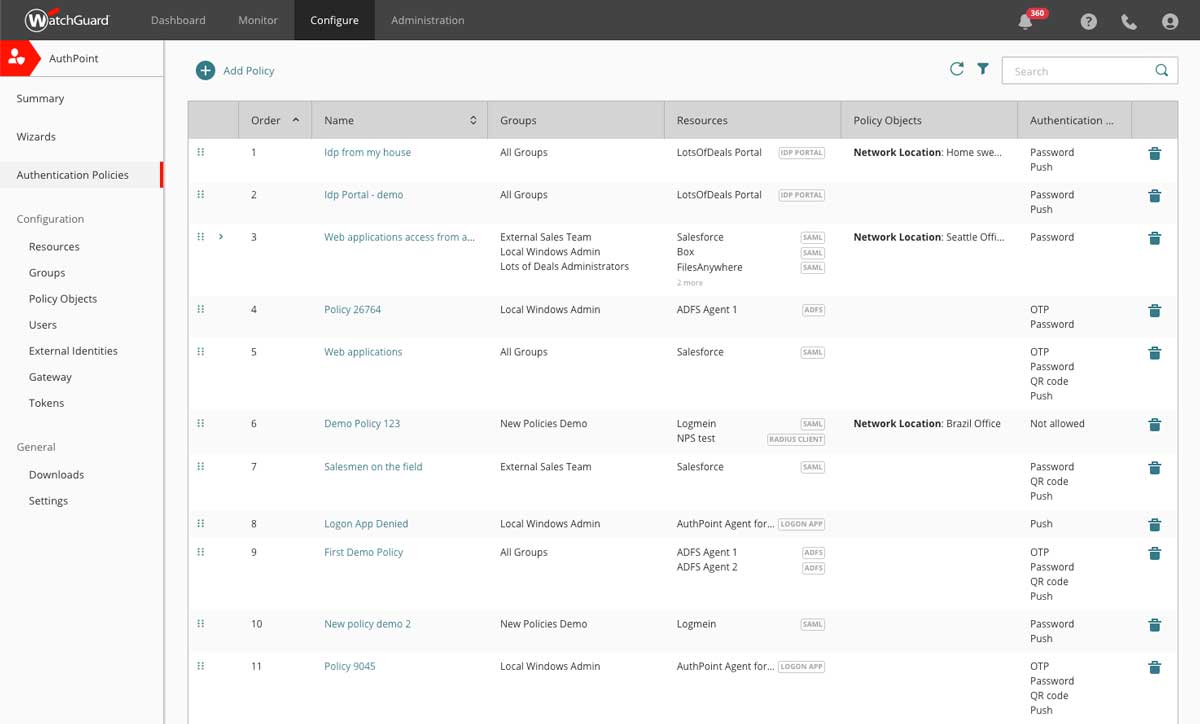
Task: Delete the Idp from my house policy
Action: 1154,153
